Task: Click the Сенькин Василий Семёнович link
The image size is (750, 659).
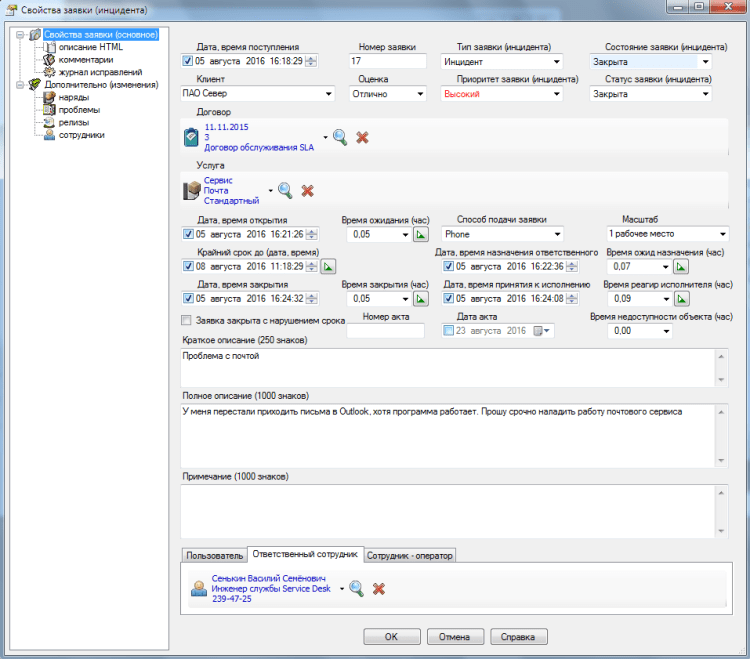Action: coord(268,578)
